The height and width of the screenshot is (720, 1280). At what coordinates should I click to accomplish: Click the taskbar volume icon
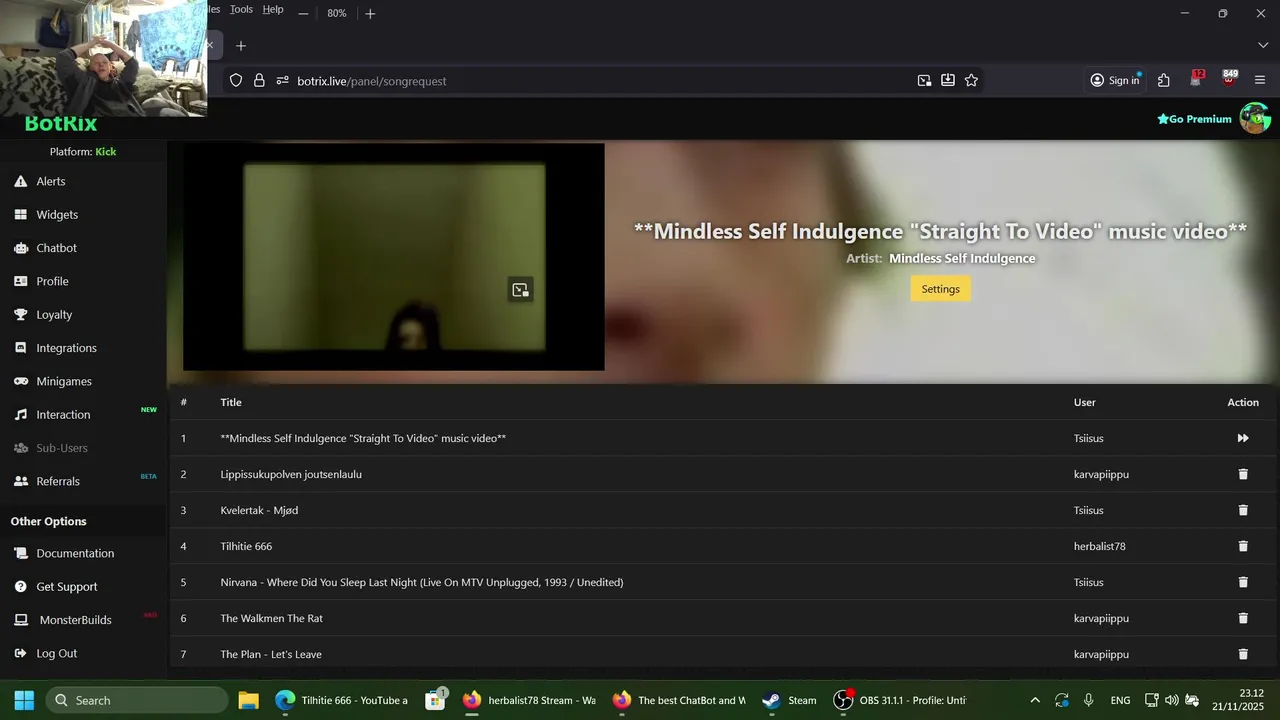point(1172,700)
